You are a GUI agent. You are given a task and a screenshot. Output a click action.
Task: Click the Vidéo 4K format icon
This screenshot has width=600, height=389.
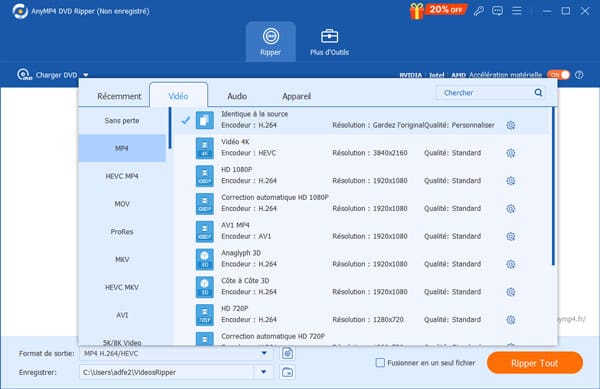[x=205, y=148]
